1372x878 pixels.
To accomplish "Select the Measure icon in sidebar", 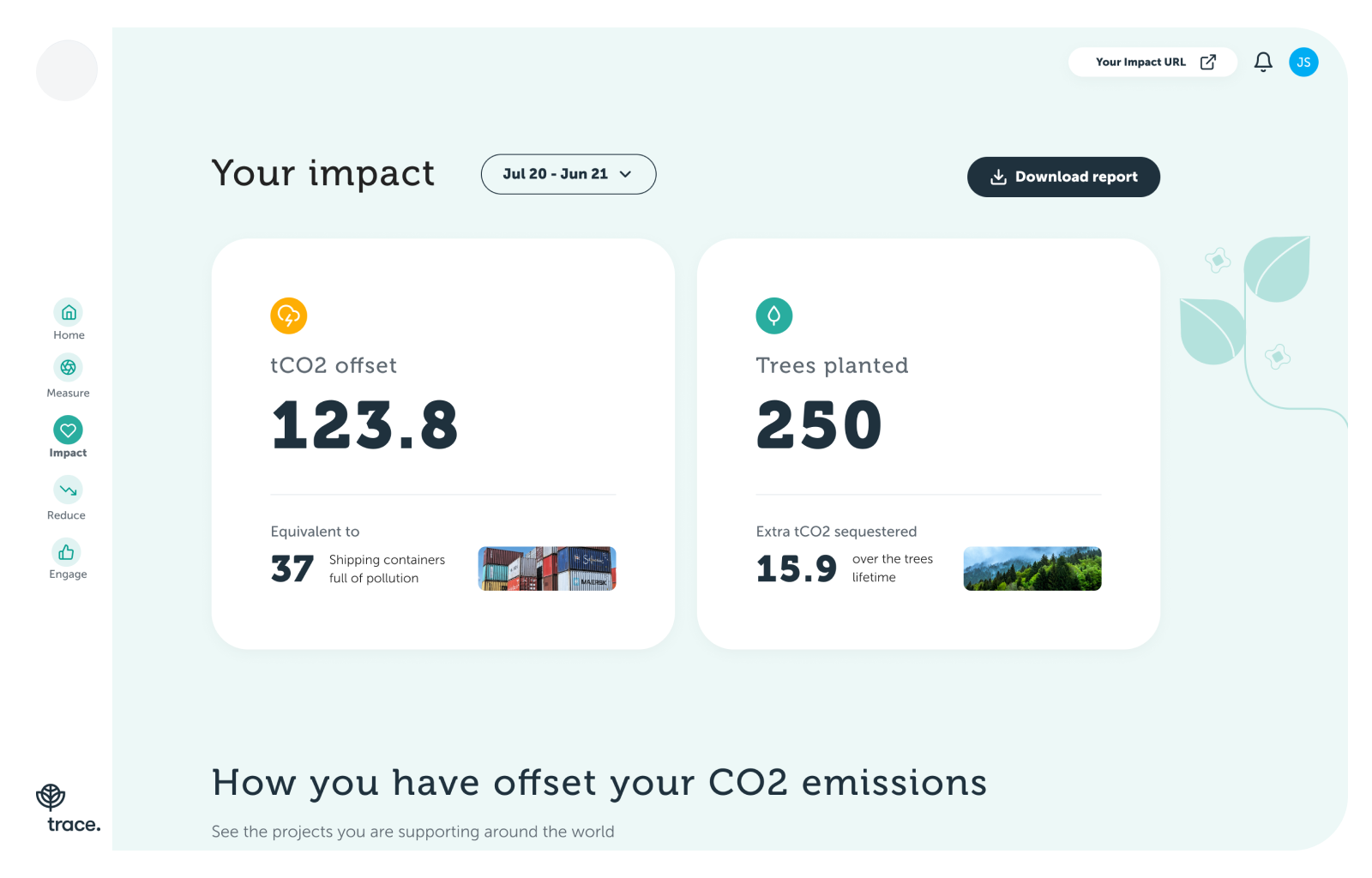I will (x=68, y=369).
